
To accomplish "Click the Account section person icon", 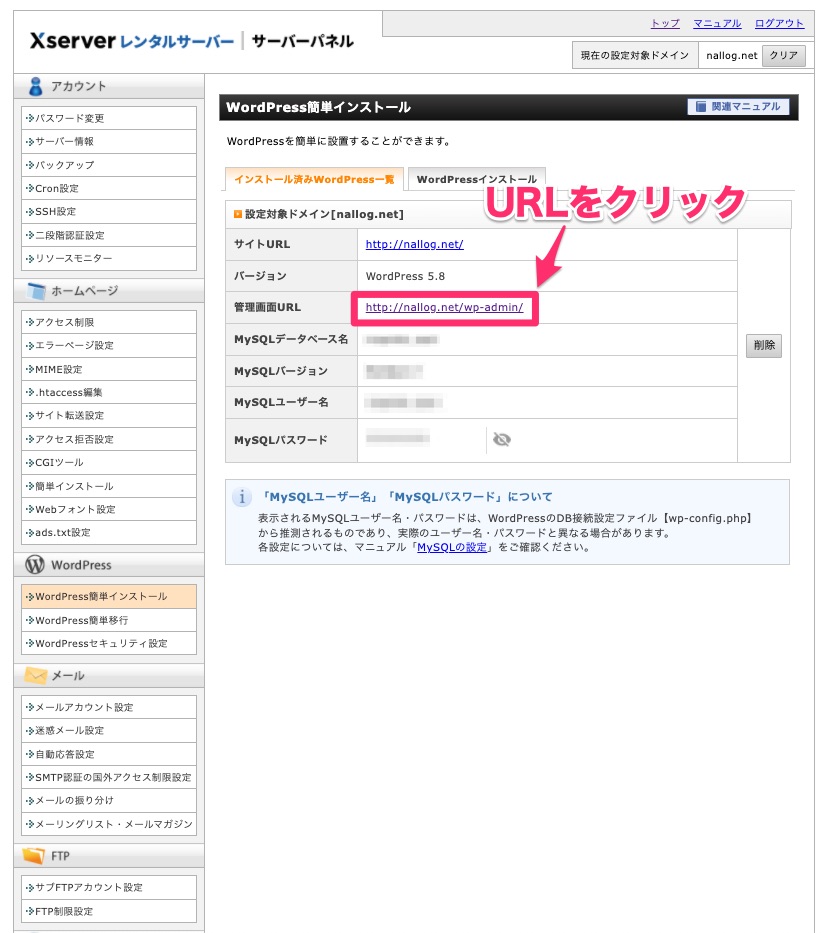I will (x=37, y=86).
